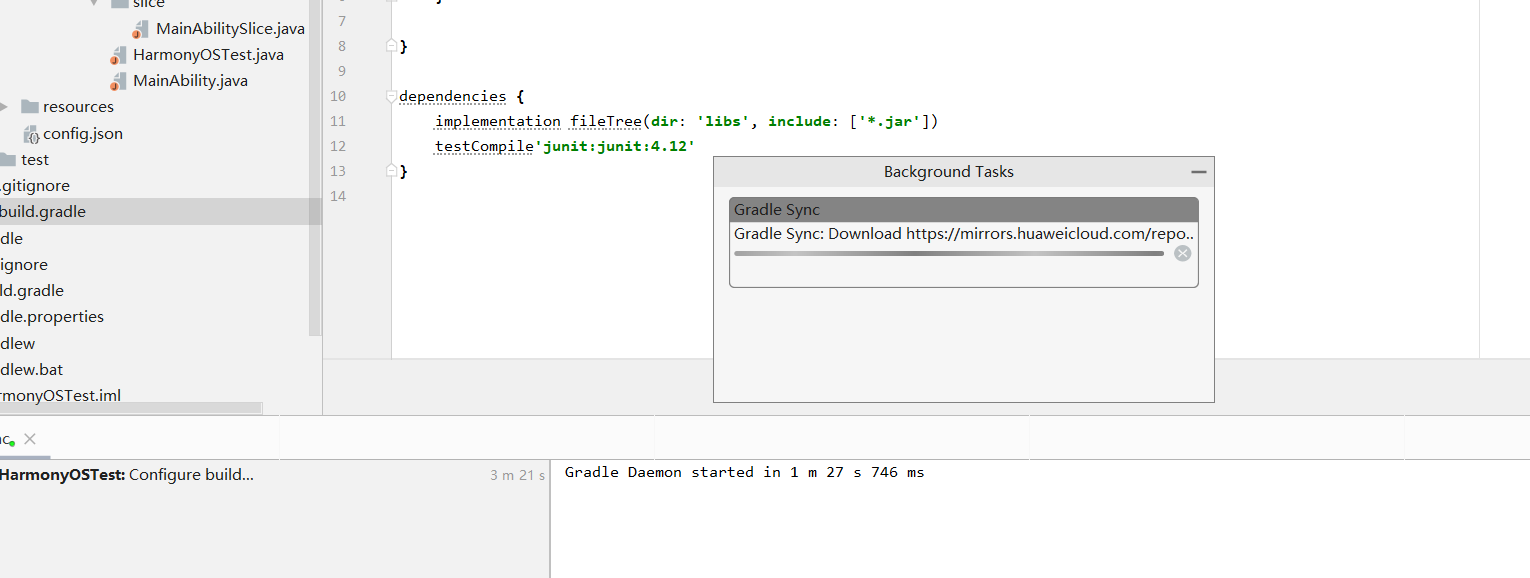Click the fold end marker on line 13

coord(392,171)
